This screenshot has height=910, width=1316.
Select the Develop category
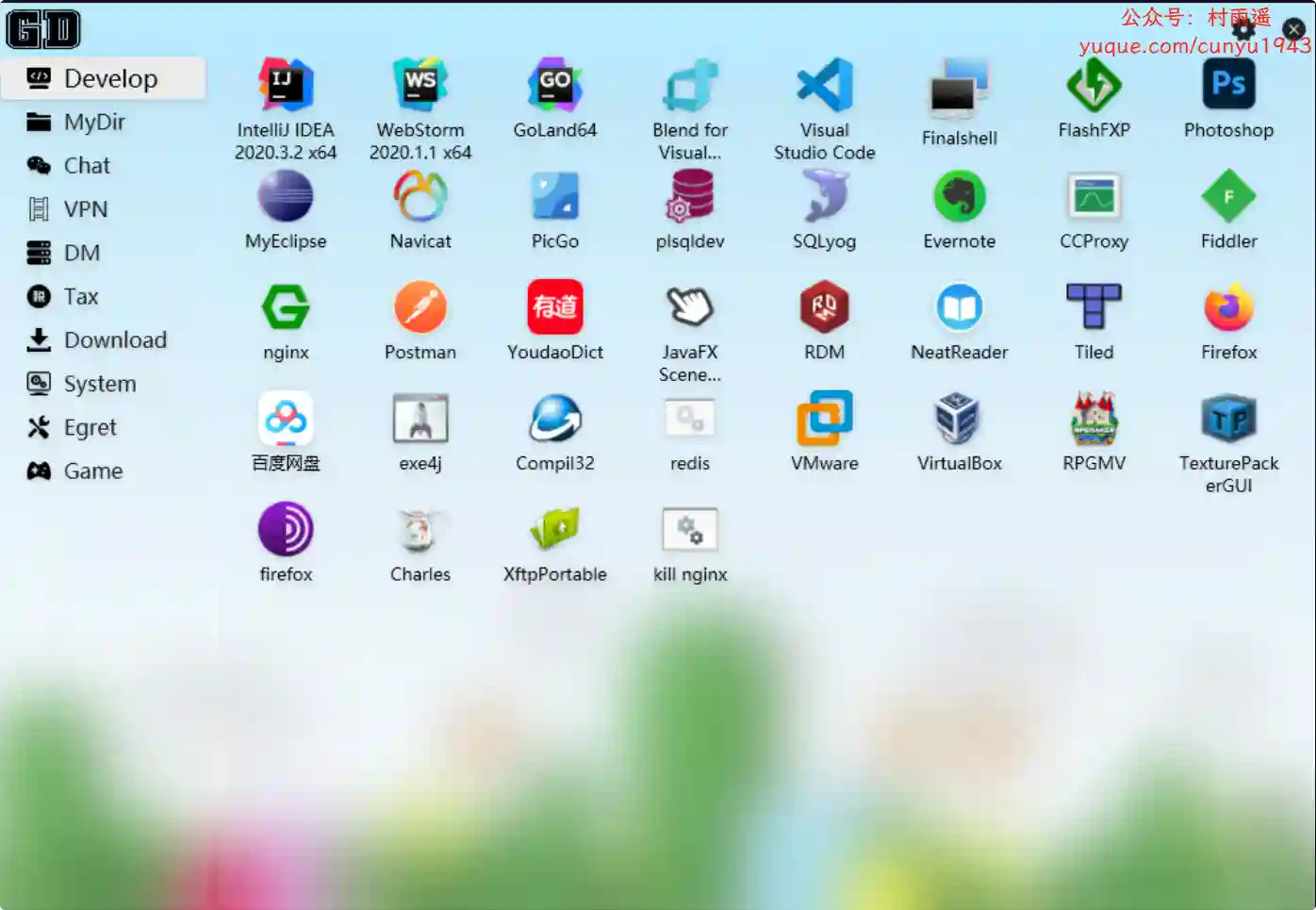point(104,78)
